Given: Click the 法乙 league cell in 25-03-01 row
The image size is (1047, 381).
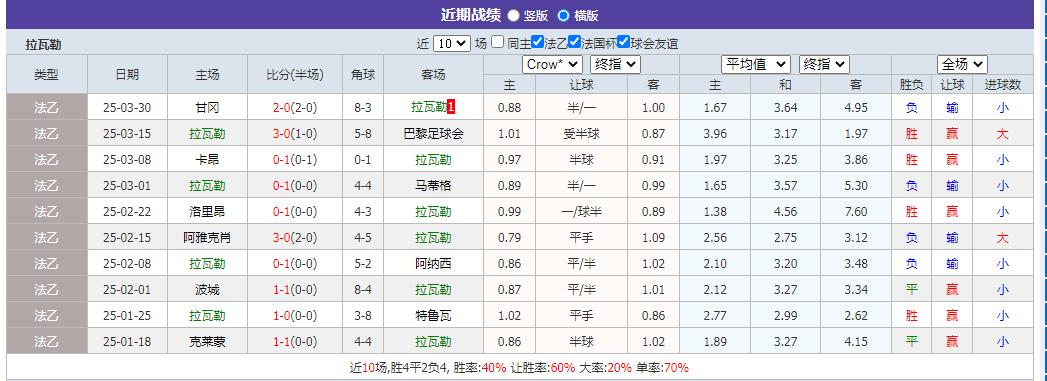Looking at the screenshot, I should click(46, 185).
